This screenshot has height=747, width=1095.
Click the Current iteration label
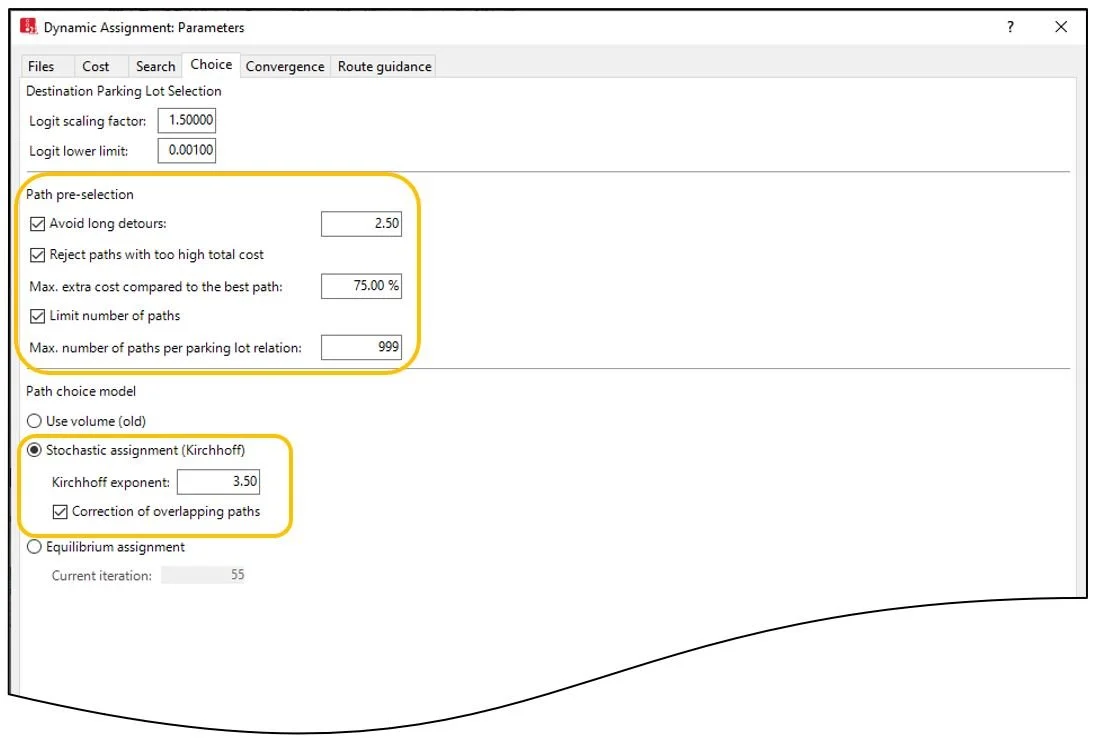click(x=101, y=575)
